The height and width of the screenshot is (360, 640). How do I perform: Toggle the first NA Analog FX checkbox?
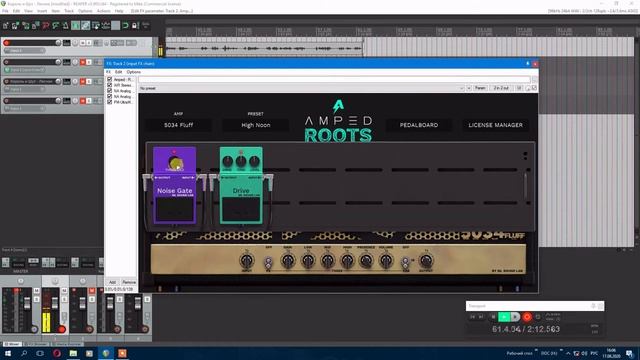[109, 91]
